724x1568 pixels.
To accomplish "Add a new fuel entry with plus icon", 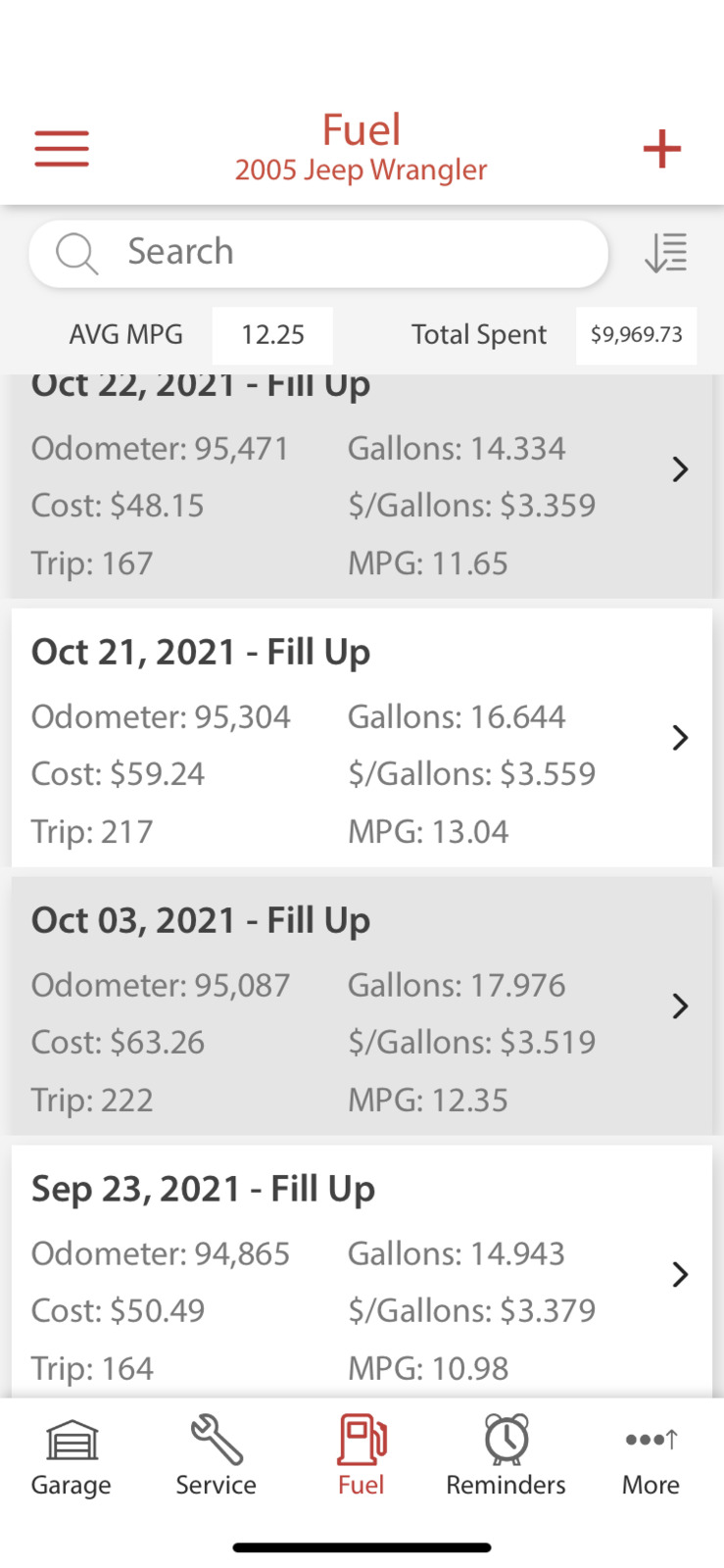I will pyautogui.click(x=661, y=149).
